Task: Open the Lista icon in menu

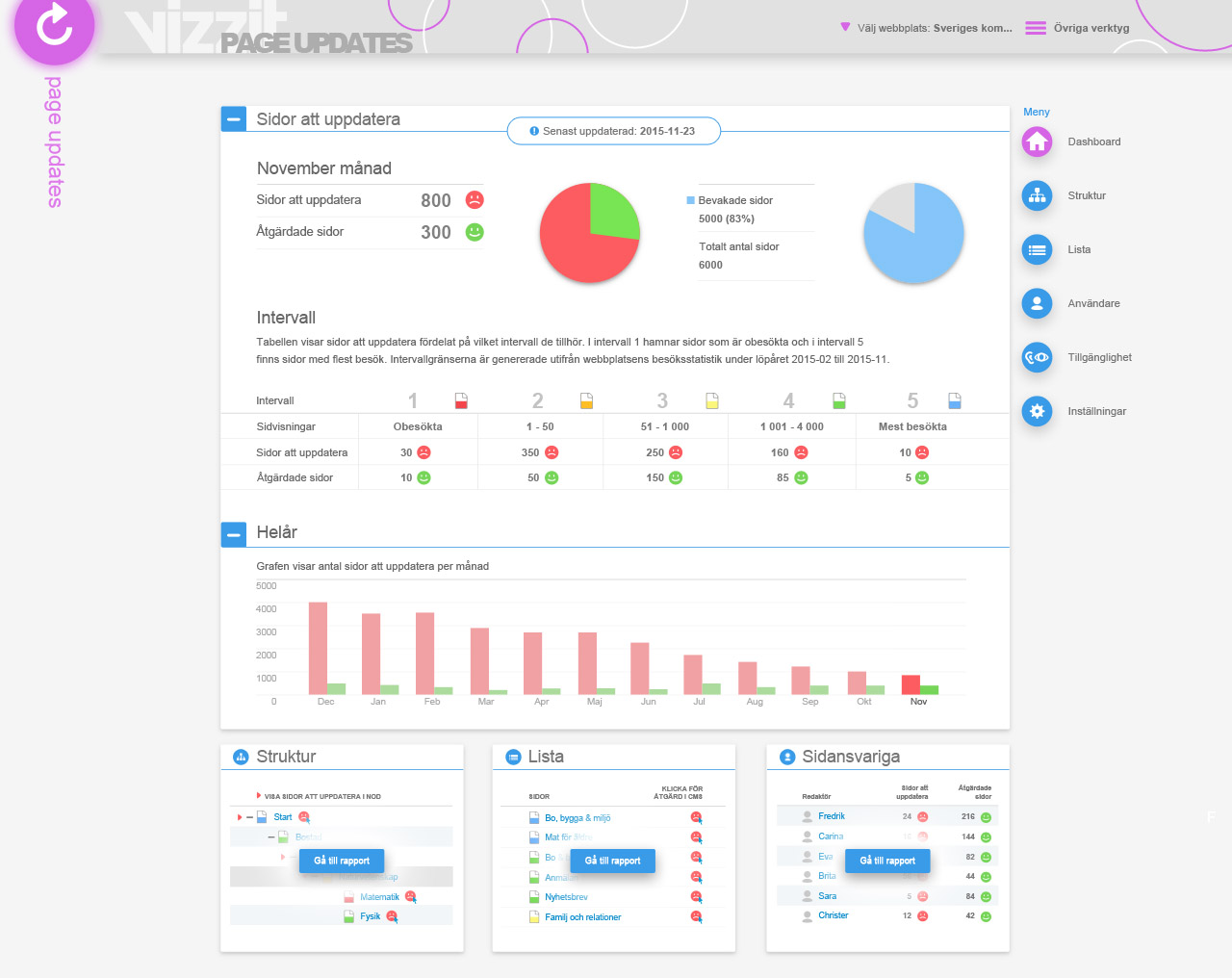Action: (1037, 249)
